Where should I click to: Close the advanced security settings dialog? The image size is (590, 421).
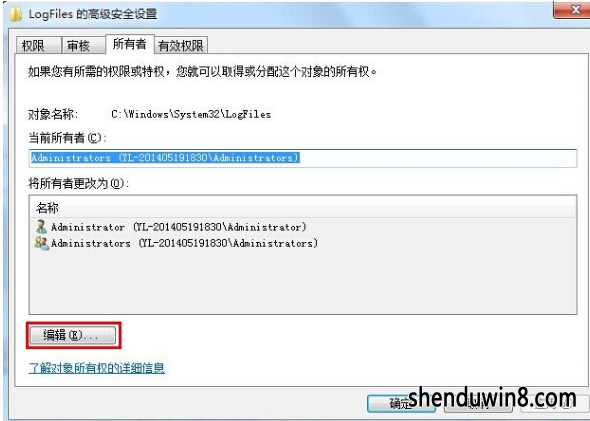pyautogui.click(x=571, y=10)
